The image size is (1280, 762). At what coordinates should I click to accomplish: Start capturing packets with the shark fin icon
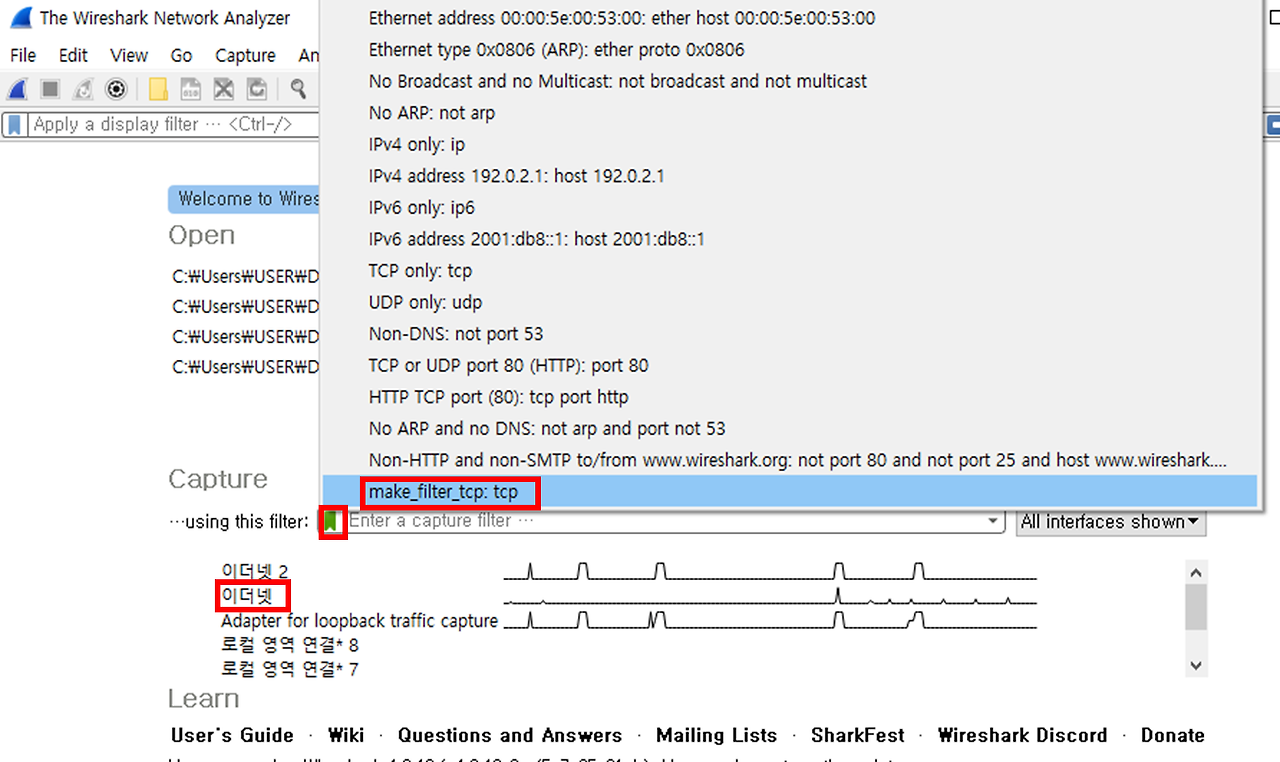coord(17,90)
